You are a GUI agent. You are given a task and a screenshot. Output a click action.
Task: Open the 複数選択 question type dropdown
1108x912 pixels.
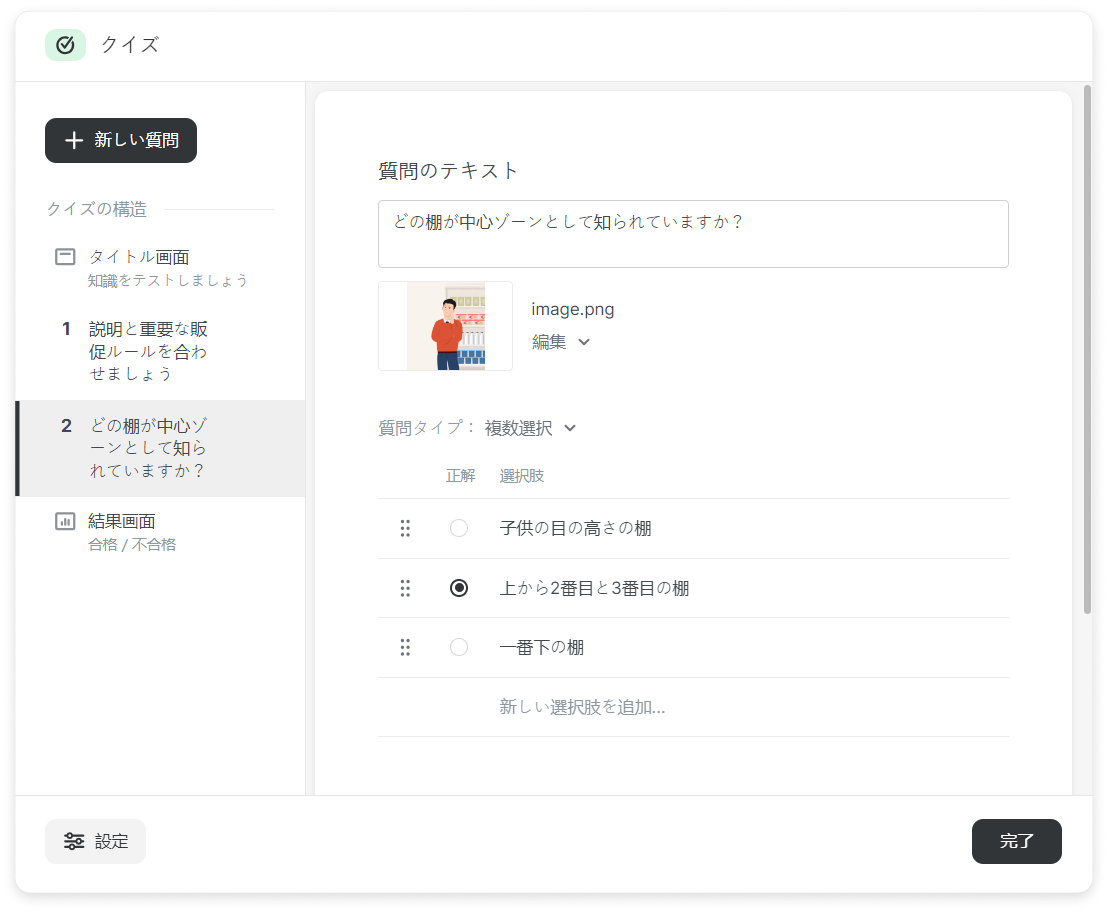[x=530, y=428]
